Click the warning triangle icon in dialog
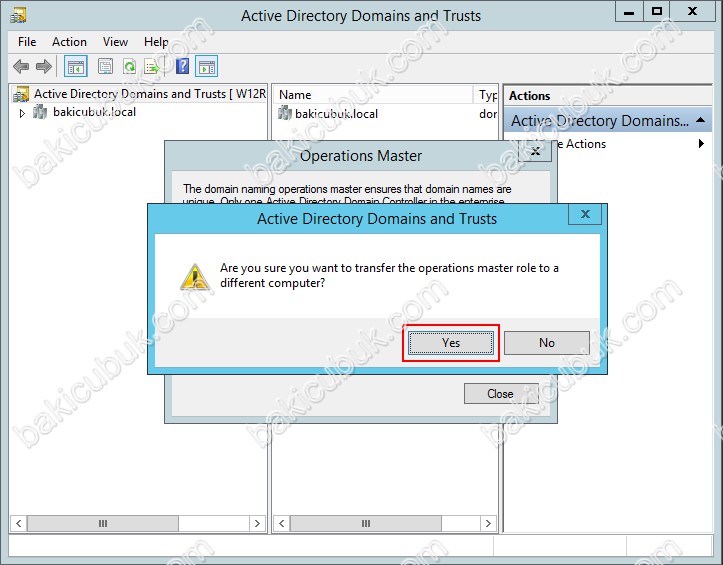 (x=195, y=277)
